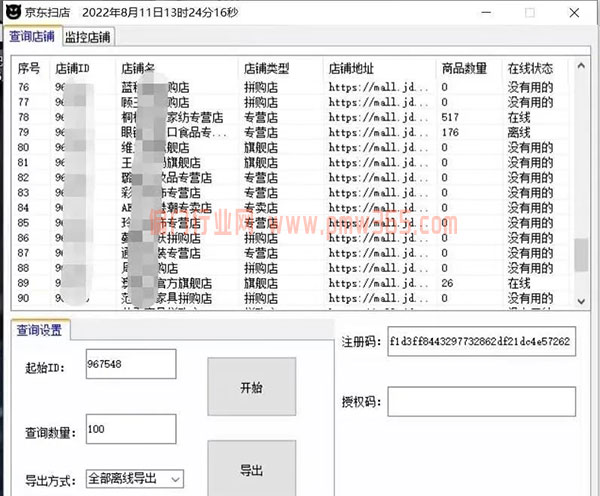Switch to the 监控店铺 tab

pyautogui.click(x=88, y=38)
